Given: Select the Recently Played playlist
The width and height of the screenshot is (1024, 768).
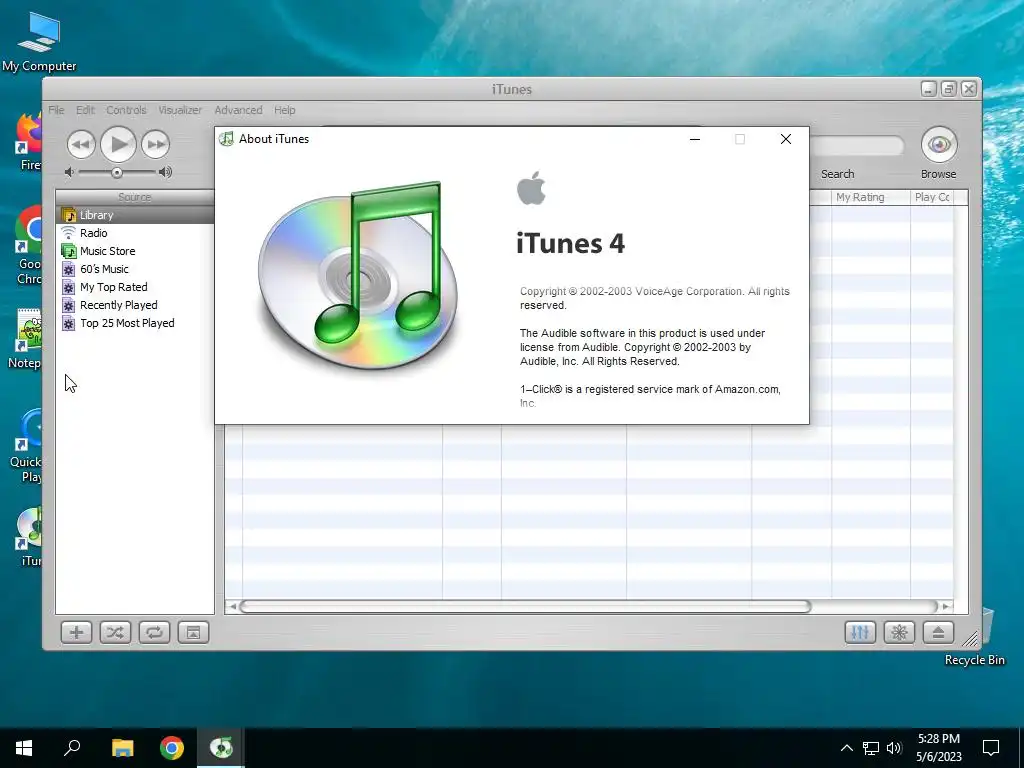Looking at the screenshot, I should point(135,305).
